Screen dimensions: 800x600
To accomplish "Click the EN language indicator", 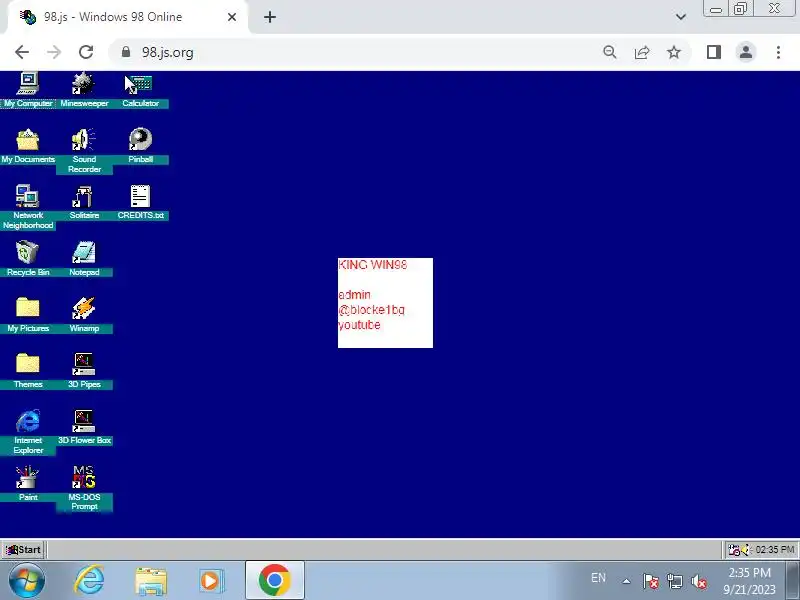I will click(x=598, y=578).
